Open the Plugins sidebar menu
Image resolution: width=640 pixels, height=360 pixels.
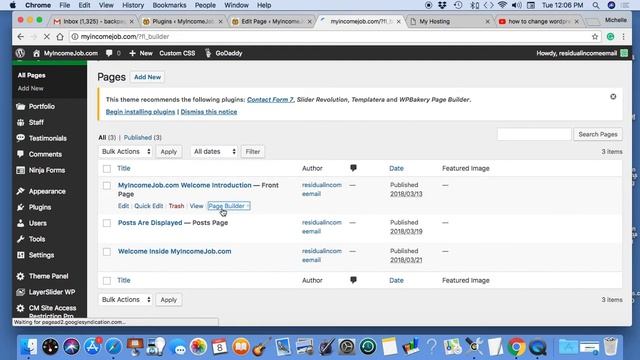40,207
